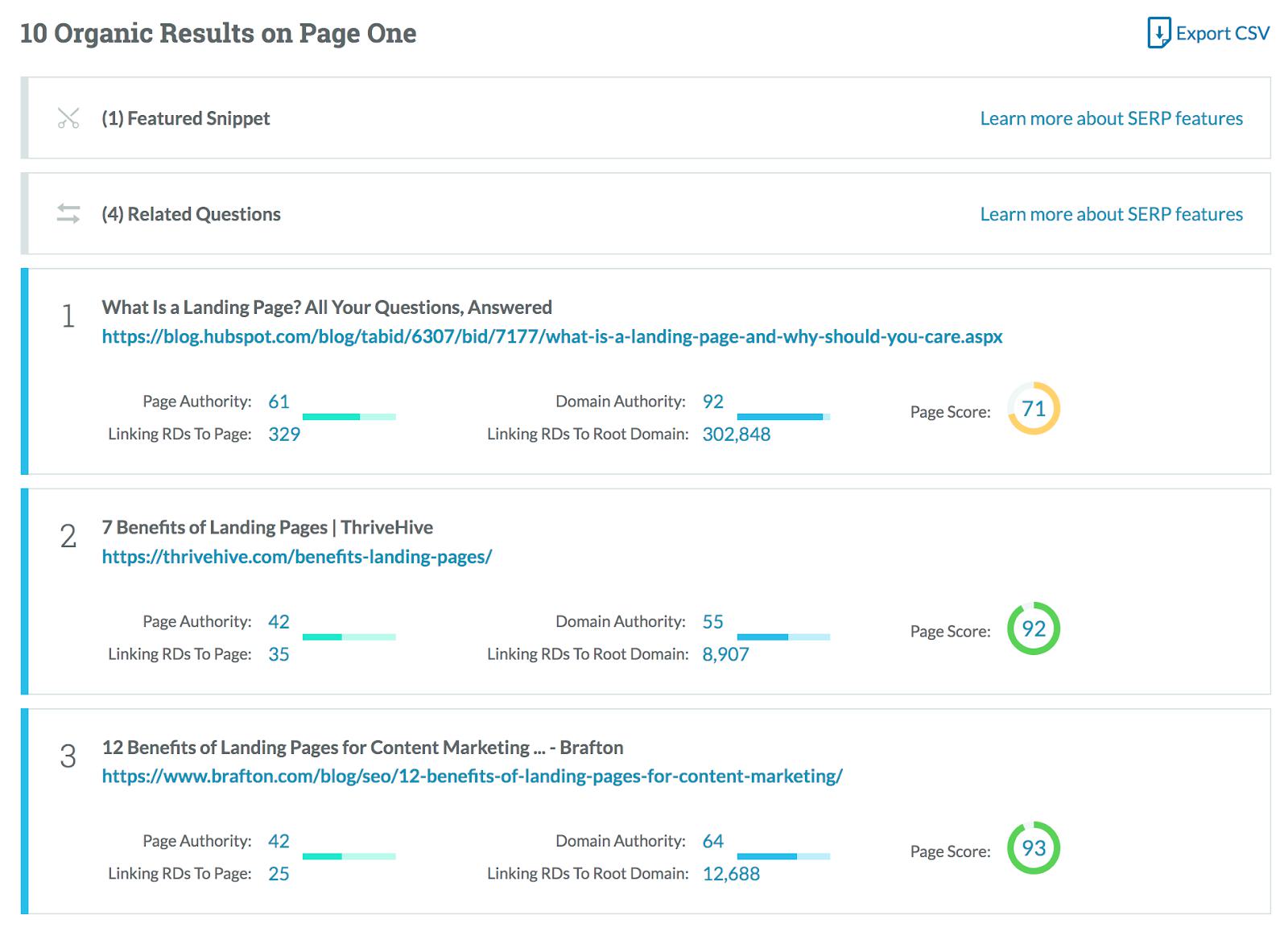Click the Page Score 92 circle
The height and width of the screenshot is (927, 1288).
[1033, 628]
